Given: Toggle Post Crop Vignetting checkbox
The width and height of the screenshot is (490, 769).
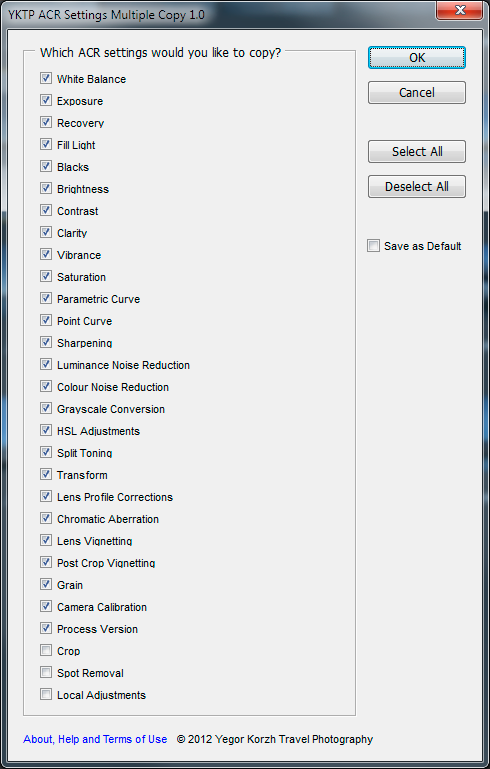Looking at the screenshot, I should [46, 563].
